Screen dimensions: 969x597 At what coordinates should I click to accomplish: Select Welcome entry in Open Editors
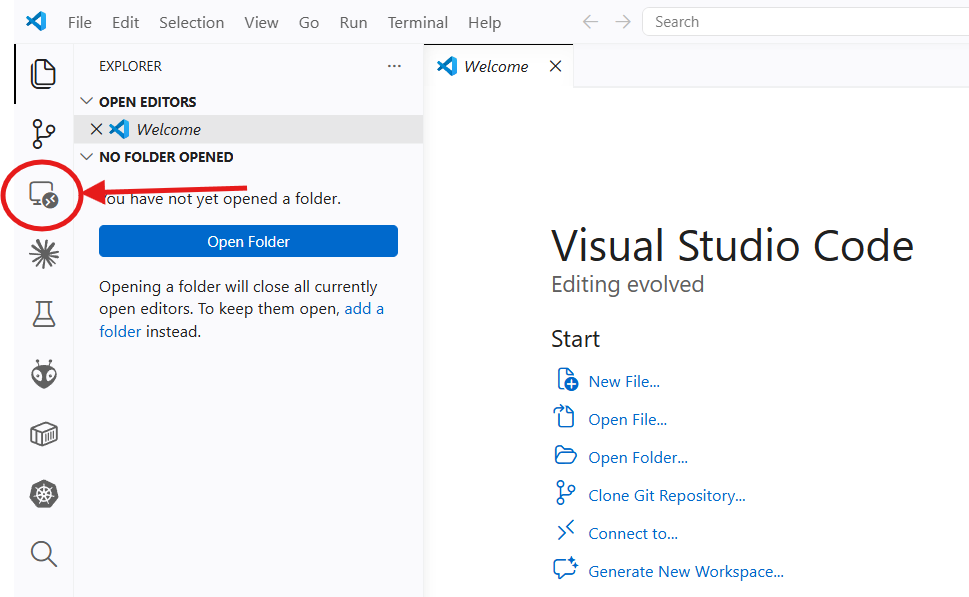(248, 129)
